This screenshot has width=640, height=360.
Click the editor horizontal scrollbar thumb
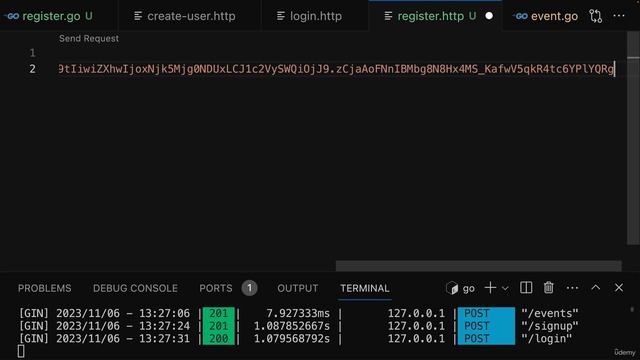478,266
